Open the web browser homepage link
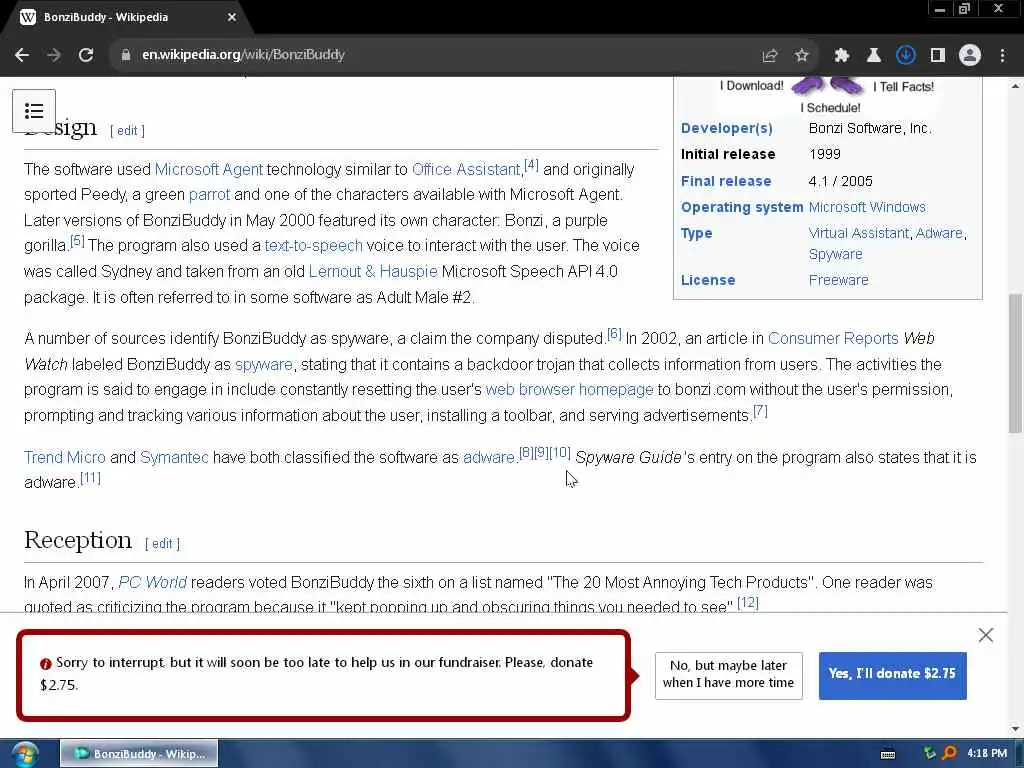This screenshot has width=1024, height=768. tap(569, 390)
